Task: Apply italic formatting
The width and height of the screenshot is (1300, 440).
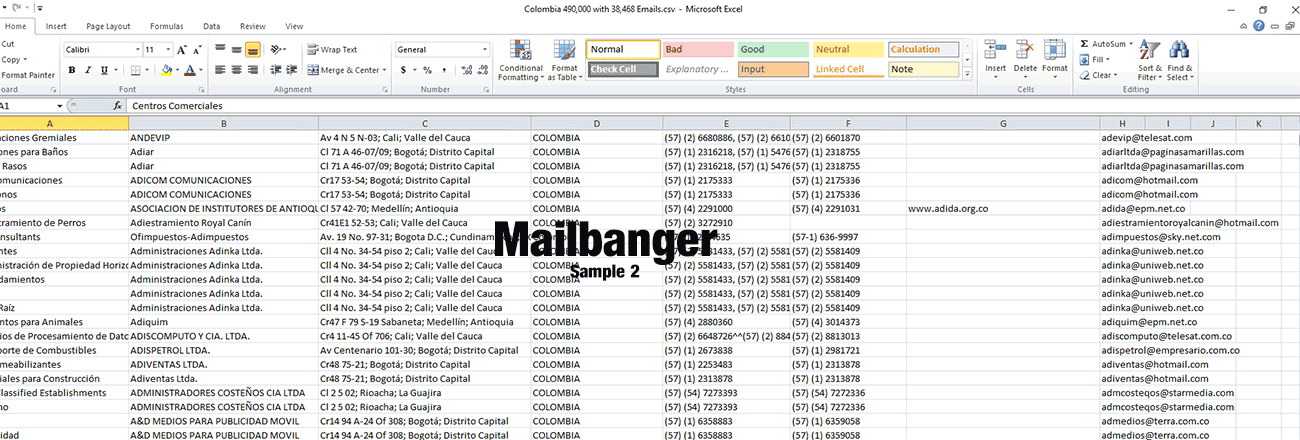Action: click(x=88, y=70)
